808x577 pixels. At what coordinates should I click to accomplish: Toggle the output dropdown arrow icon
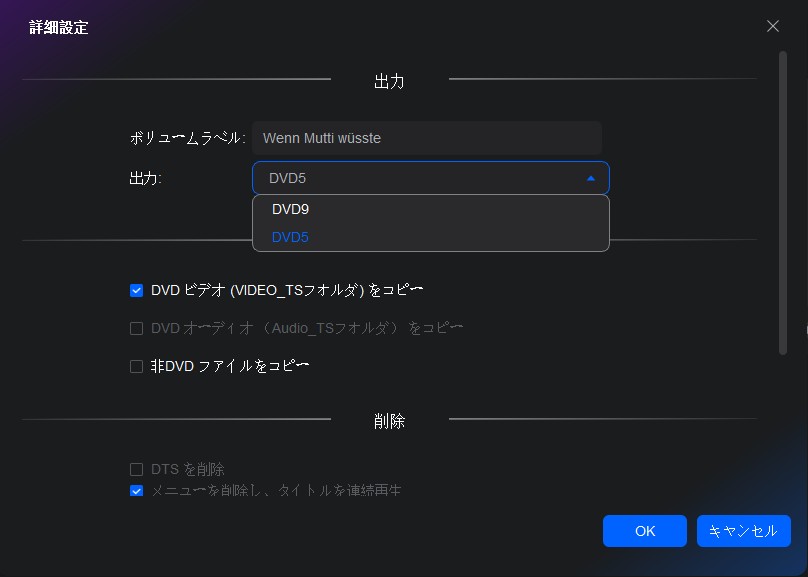[591, 178]
